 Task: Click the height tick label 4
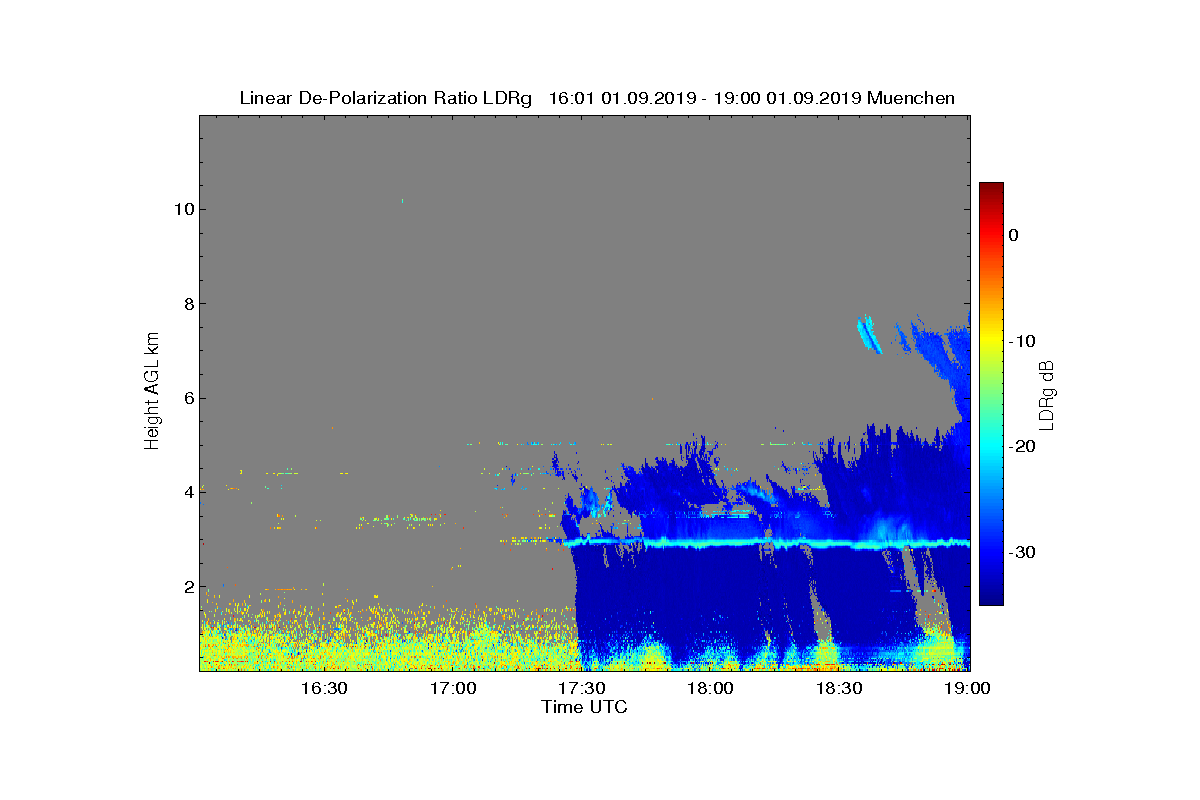click(188, 492)
